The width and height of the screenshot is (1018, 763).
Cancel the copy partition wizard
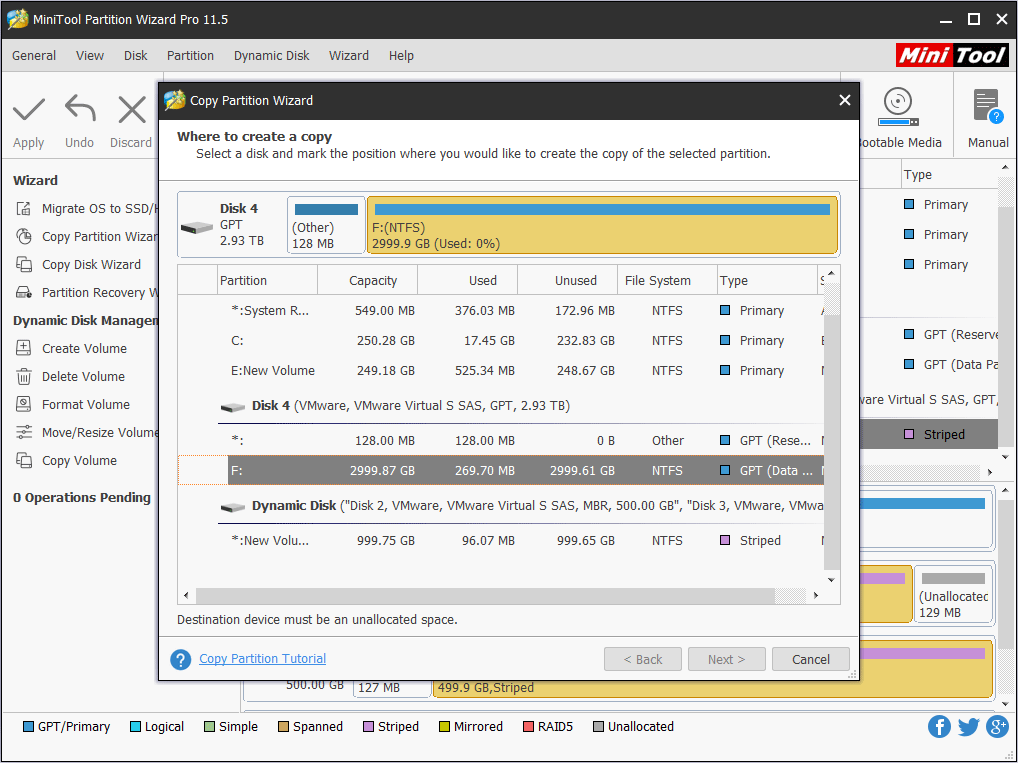811,659
